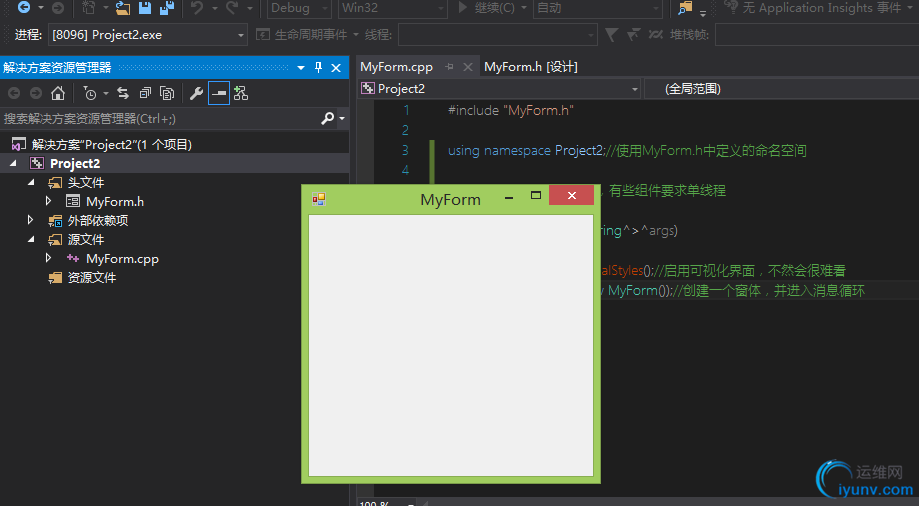Open Properties wrench icon in Solution Explorer
The image size is (919, 506).
tap(196, 93)
